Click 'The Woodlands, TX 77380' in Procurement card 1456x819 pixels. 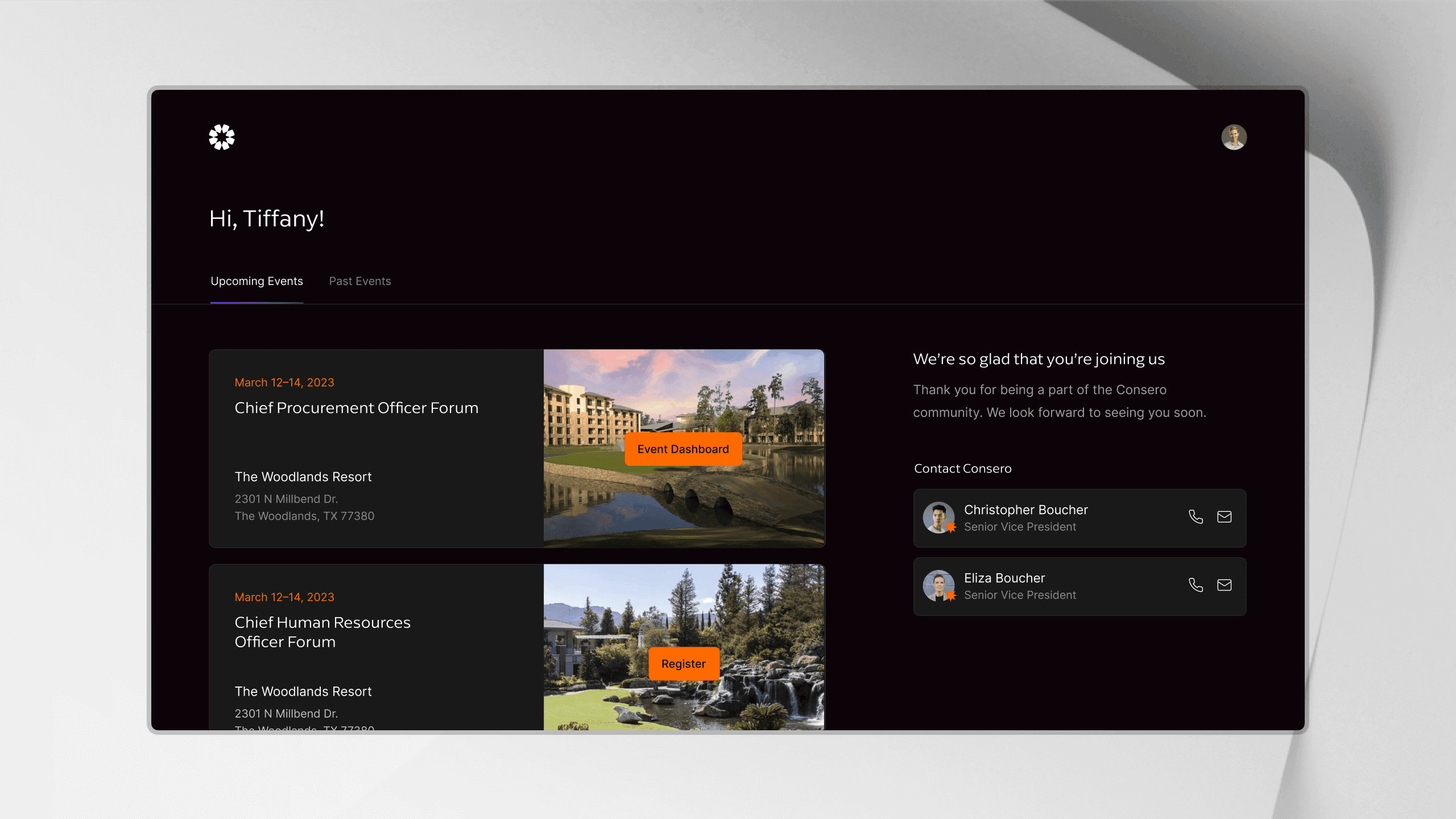pyautogui.click(x=304, y=516)
